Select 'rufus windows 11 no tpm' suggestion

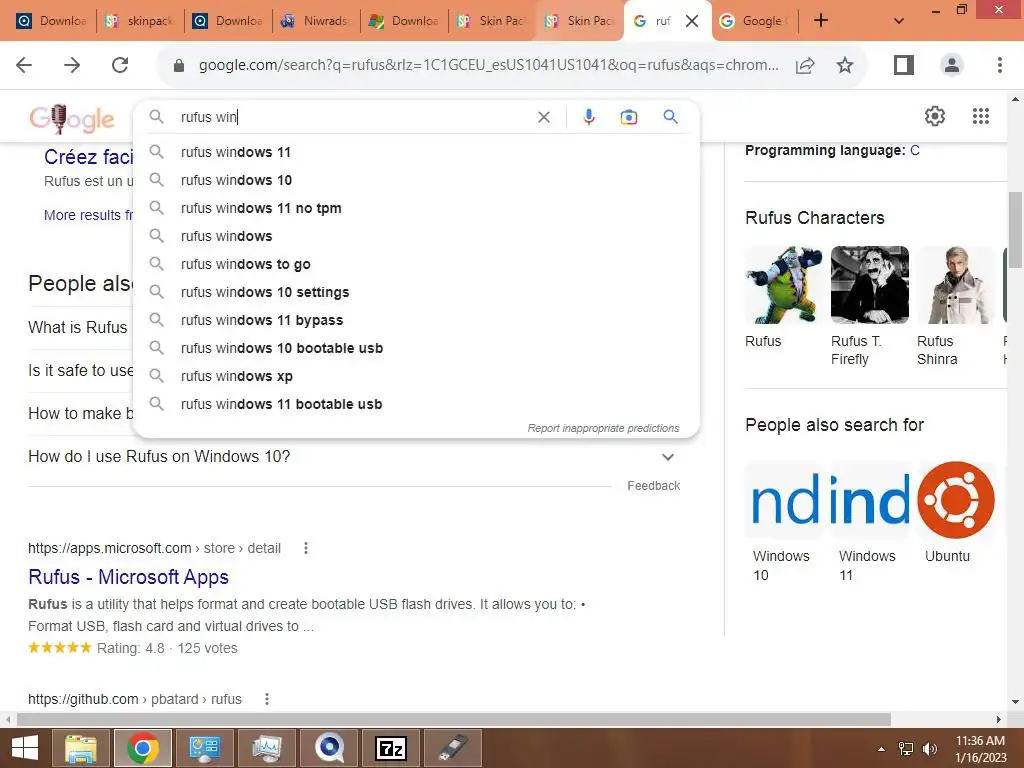(x=417, y=208)
